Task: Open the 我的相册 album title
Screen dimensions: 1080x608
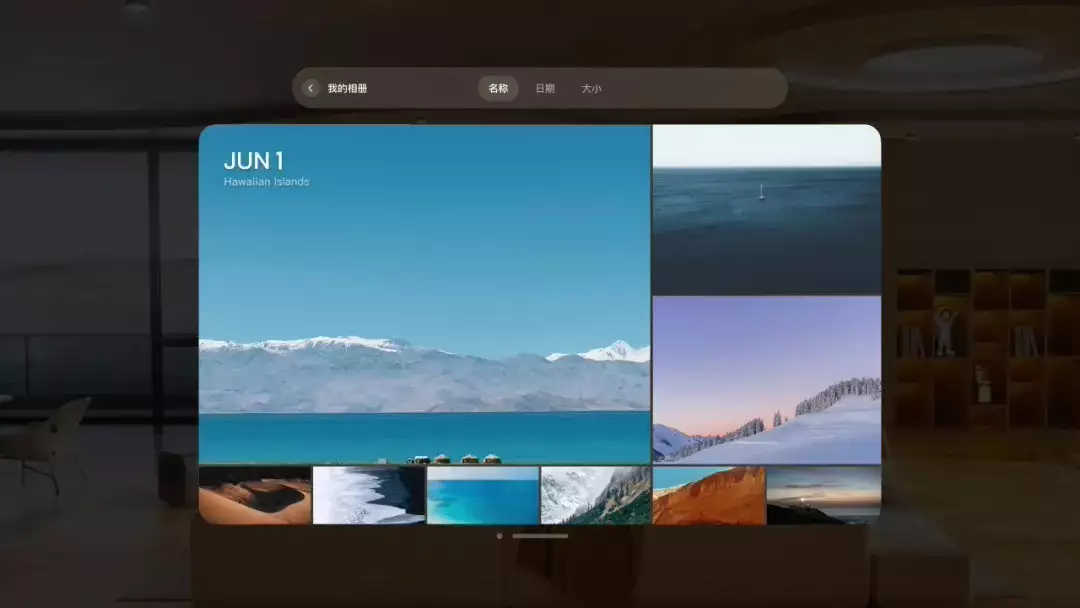Action: [x=347, y=88]
